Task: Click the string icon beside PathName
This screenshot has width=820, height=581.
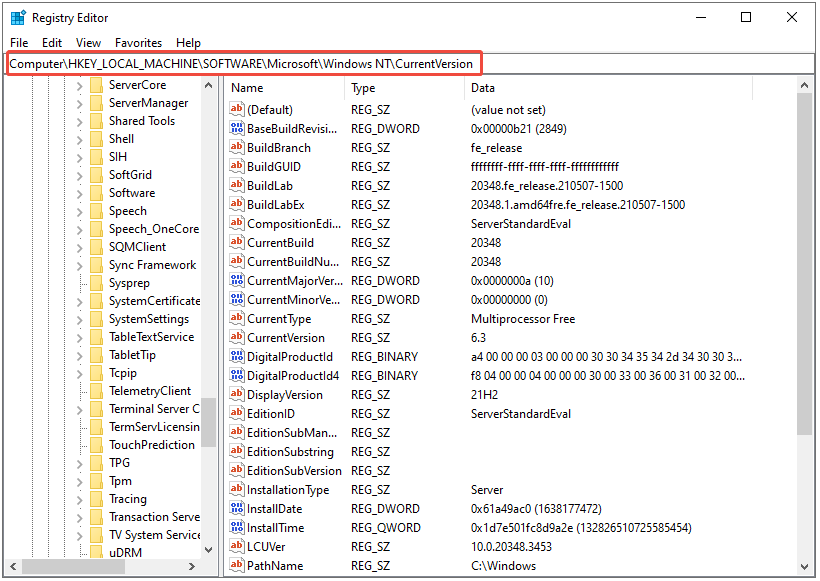Action: pos(237,566)
